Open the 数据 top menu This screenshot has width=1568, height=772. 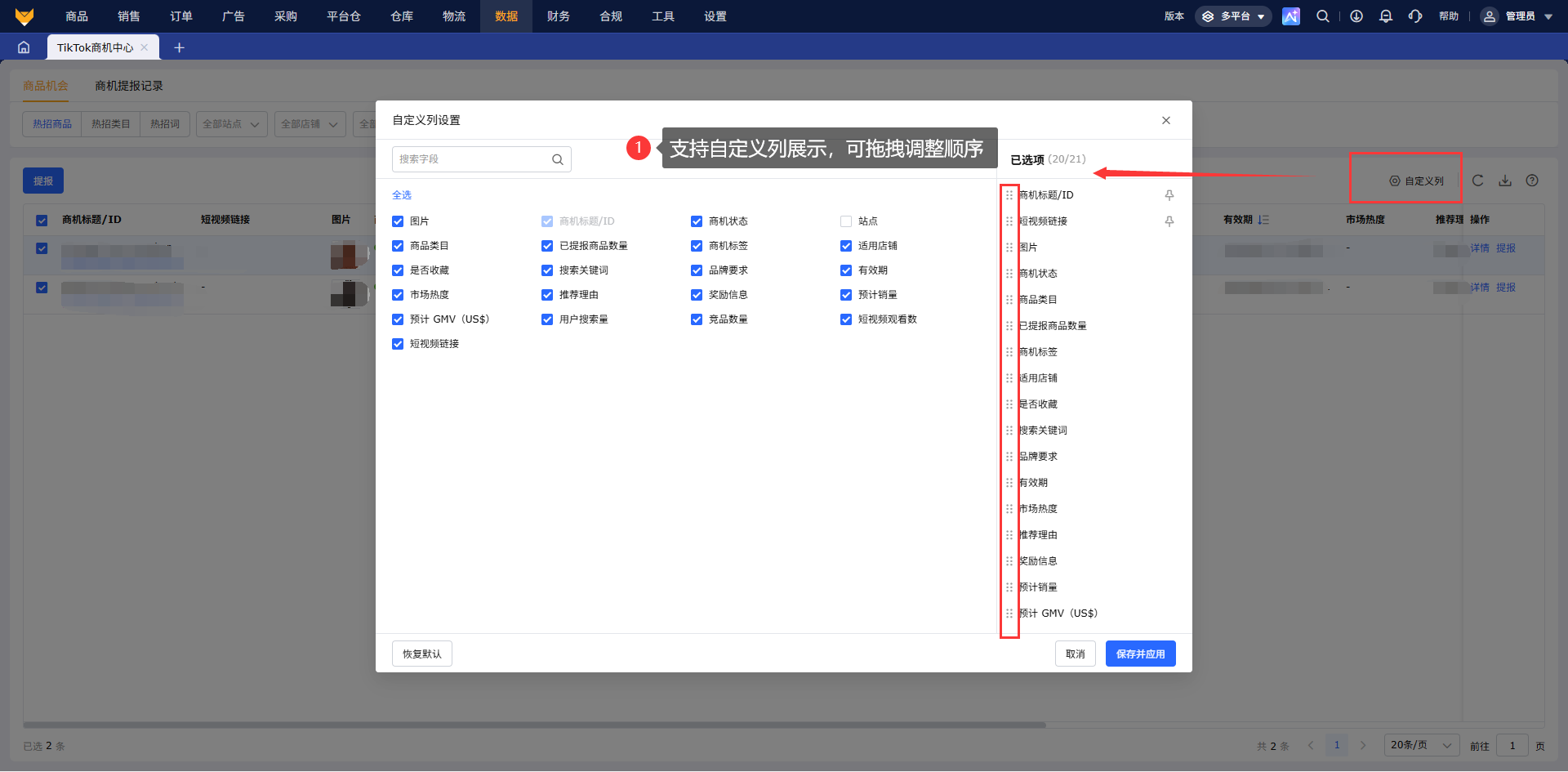pos(506,16)
